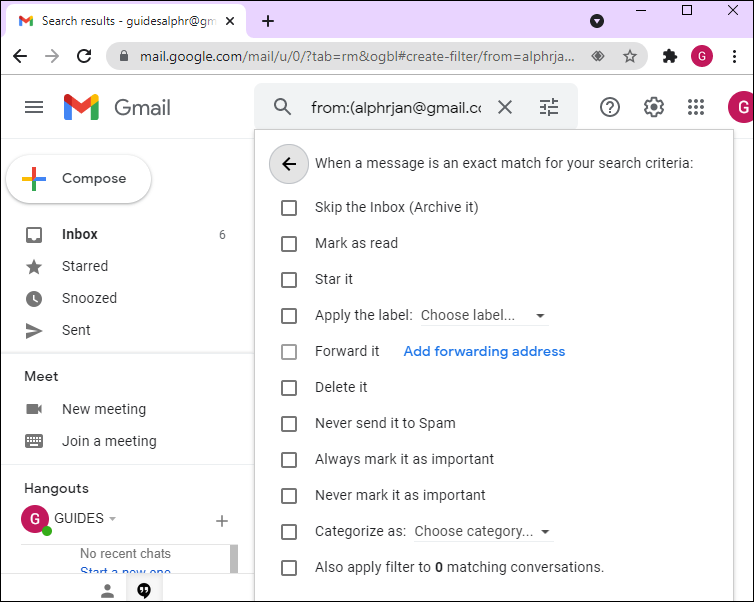Open Gmail main menu hamburger icon
Image resolution: width=754 pixels, height=602 pixels.
click(34, 107)
